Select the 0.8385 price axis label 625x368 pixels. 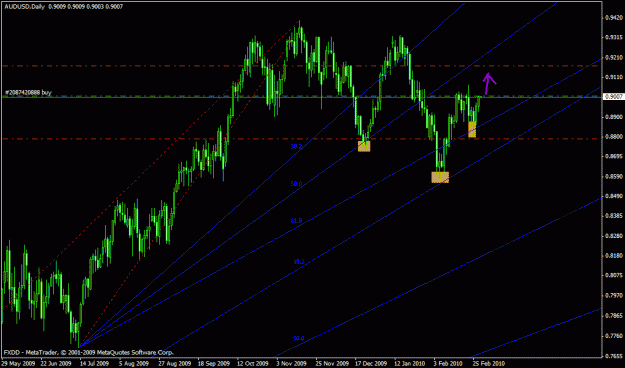click(614, 216)
